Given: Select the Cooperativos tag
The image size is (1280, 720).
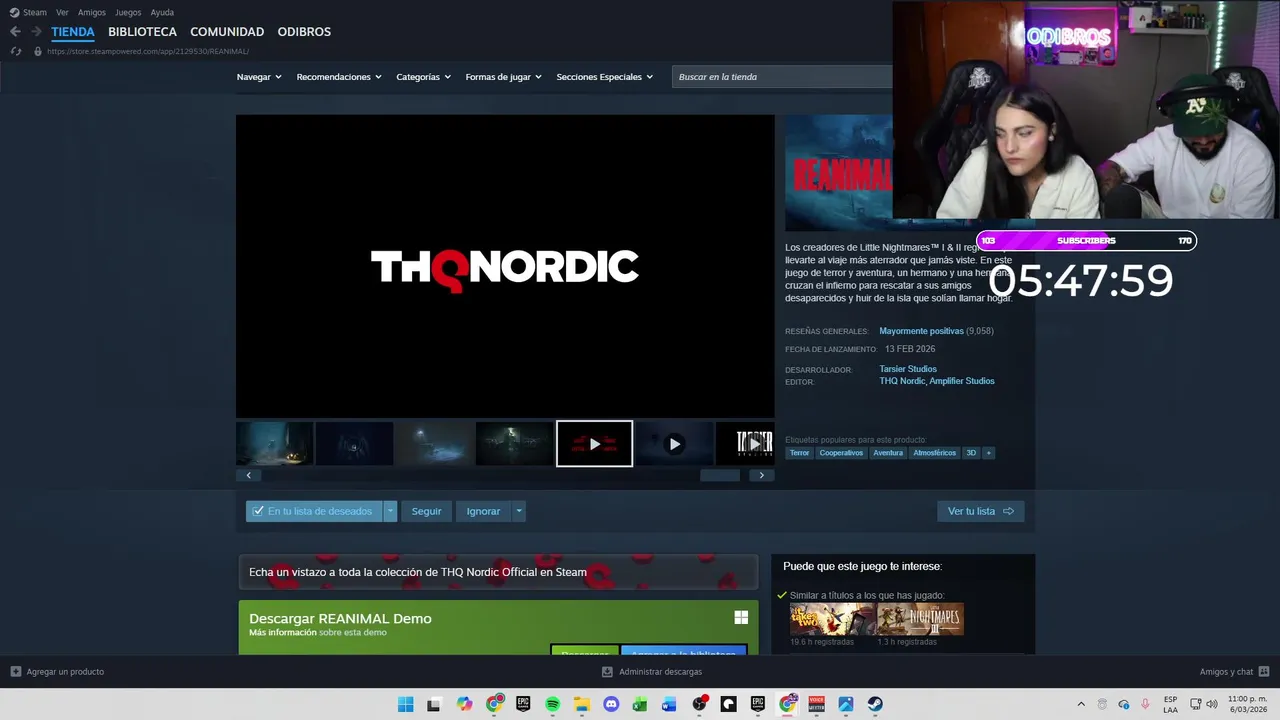Looking at the screenshot, I should coord(841,453).
